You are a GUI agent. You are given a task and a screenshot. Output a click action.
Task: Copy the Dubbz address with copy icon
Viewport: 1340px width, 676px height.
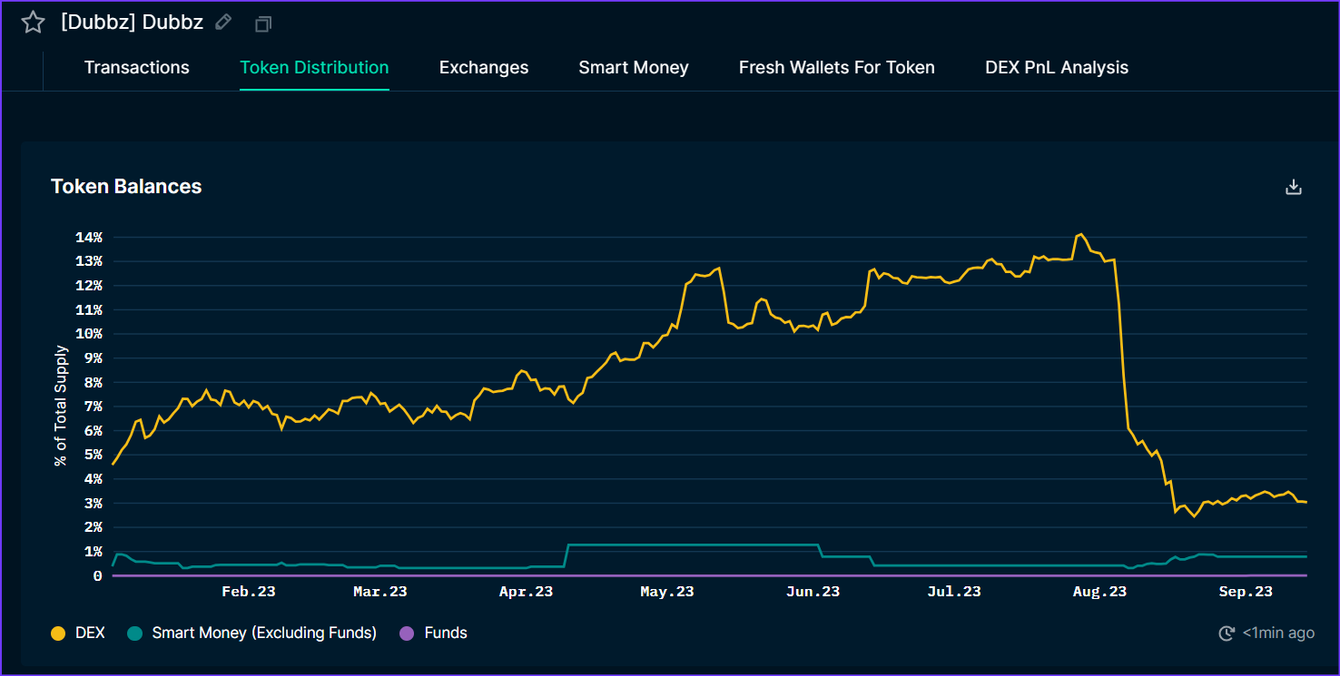tap(263, 23)
